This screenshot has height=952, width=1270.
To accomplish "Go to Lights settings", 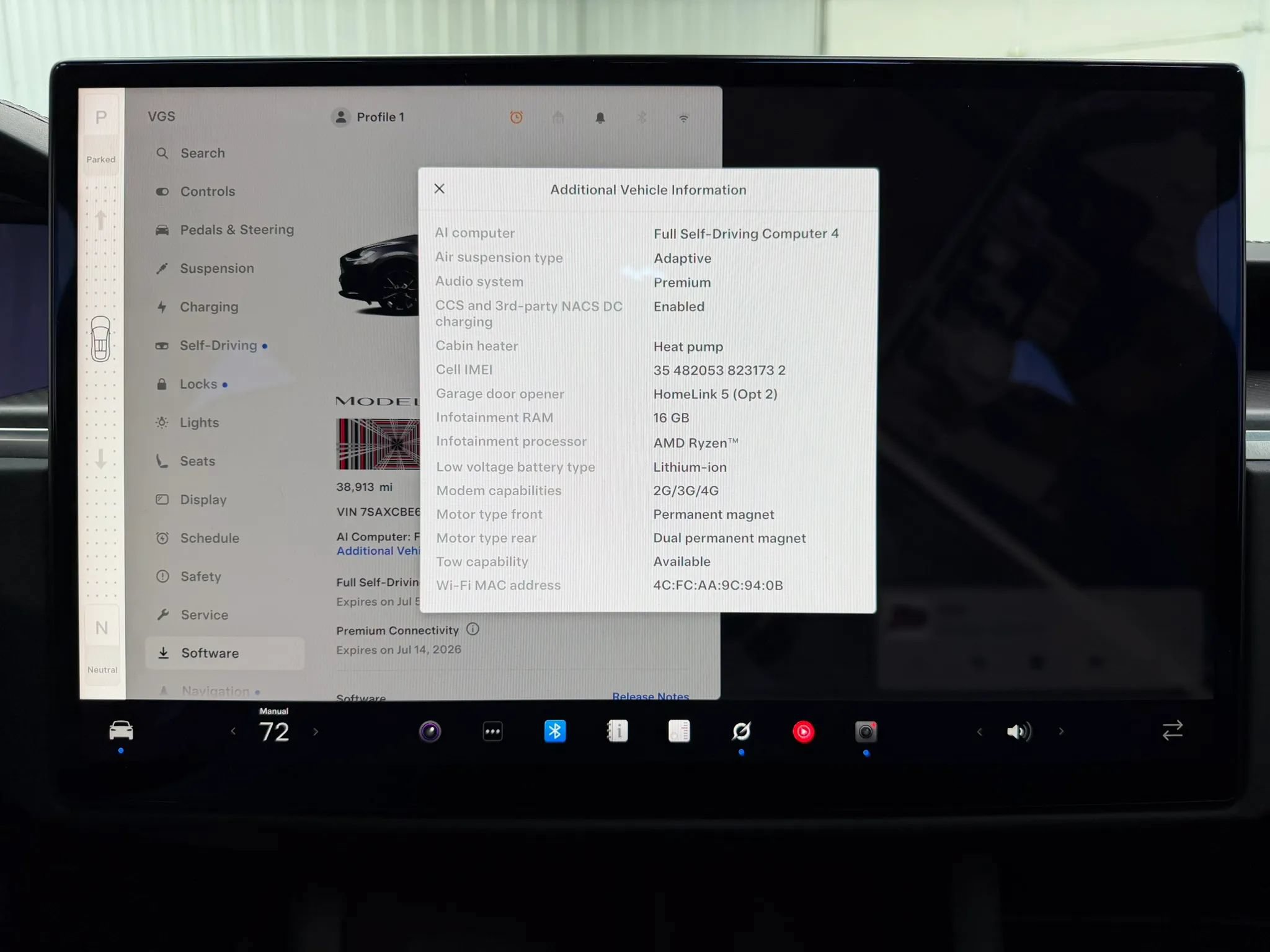I will pos(187,423).
